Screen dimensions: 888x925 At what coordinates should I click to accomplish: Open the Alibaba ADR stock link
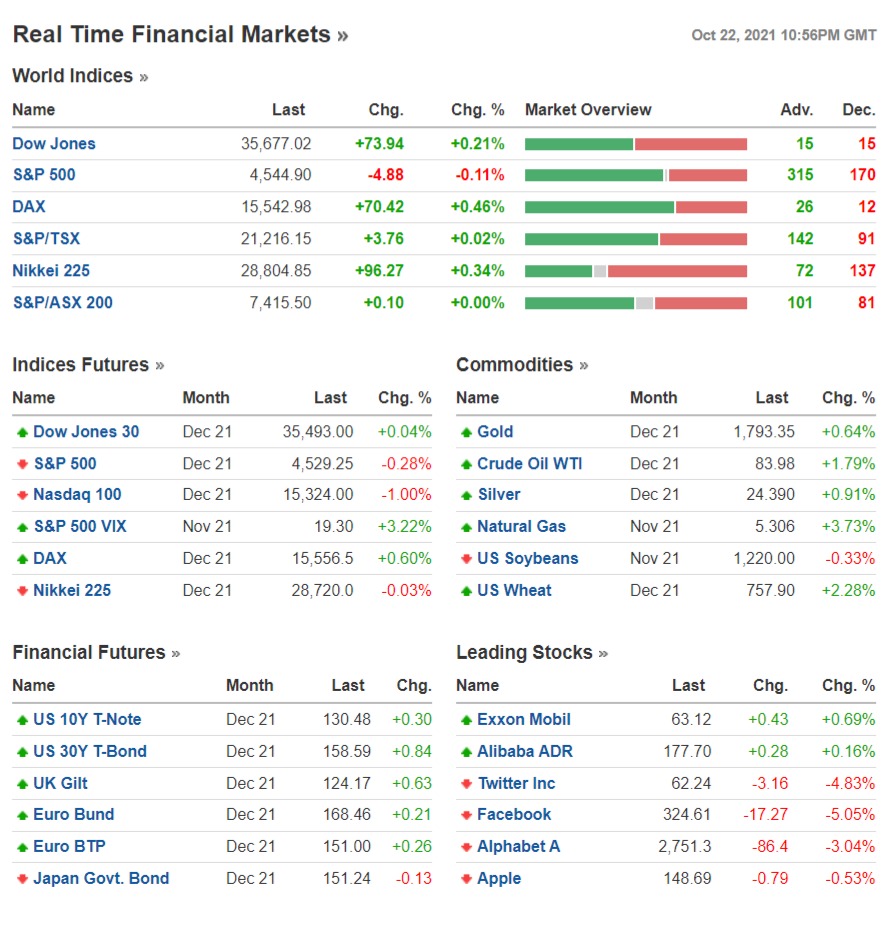[525, 751]
